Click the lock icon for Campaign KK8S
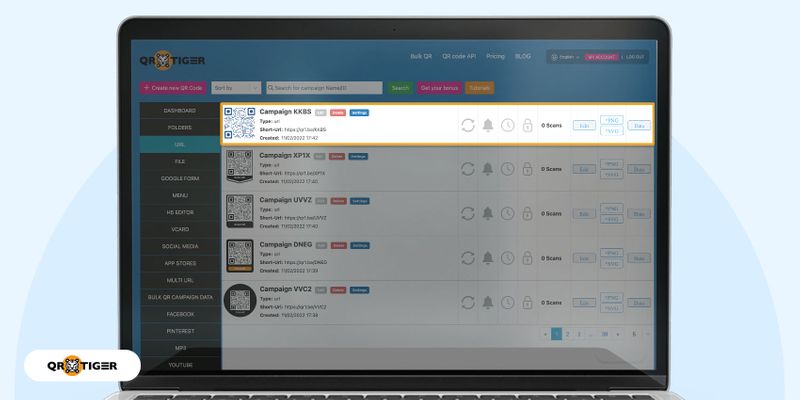 click(528, 125)
